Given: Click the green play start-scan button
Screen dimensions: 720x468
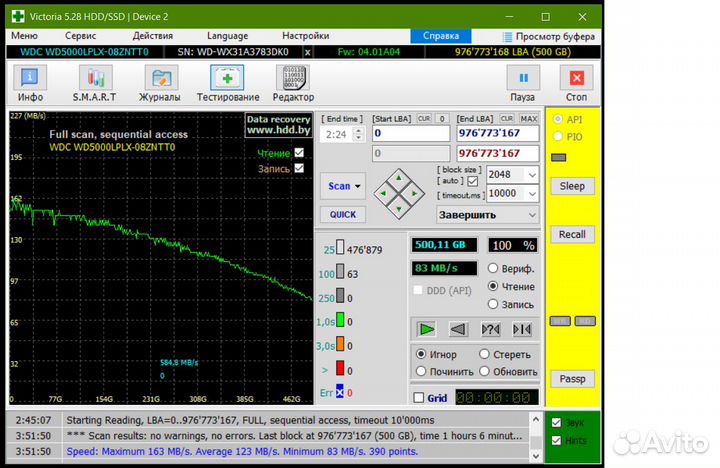Looking at the screenshot, I should point(427,329).
